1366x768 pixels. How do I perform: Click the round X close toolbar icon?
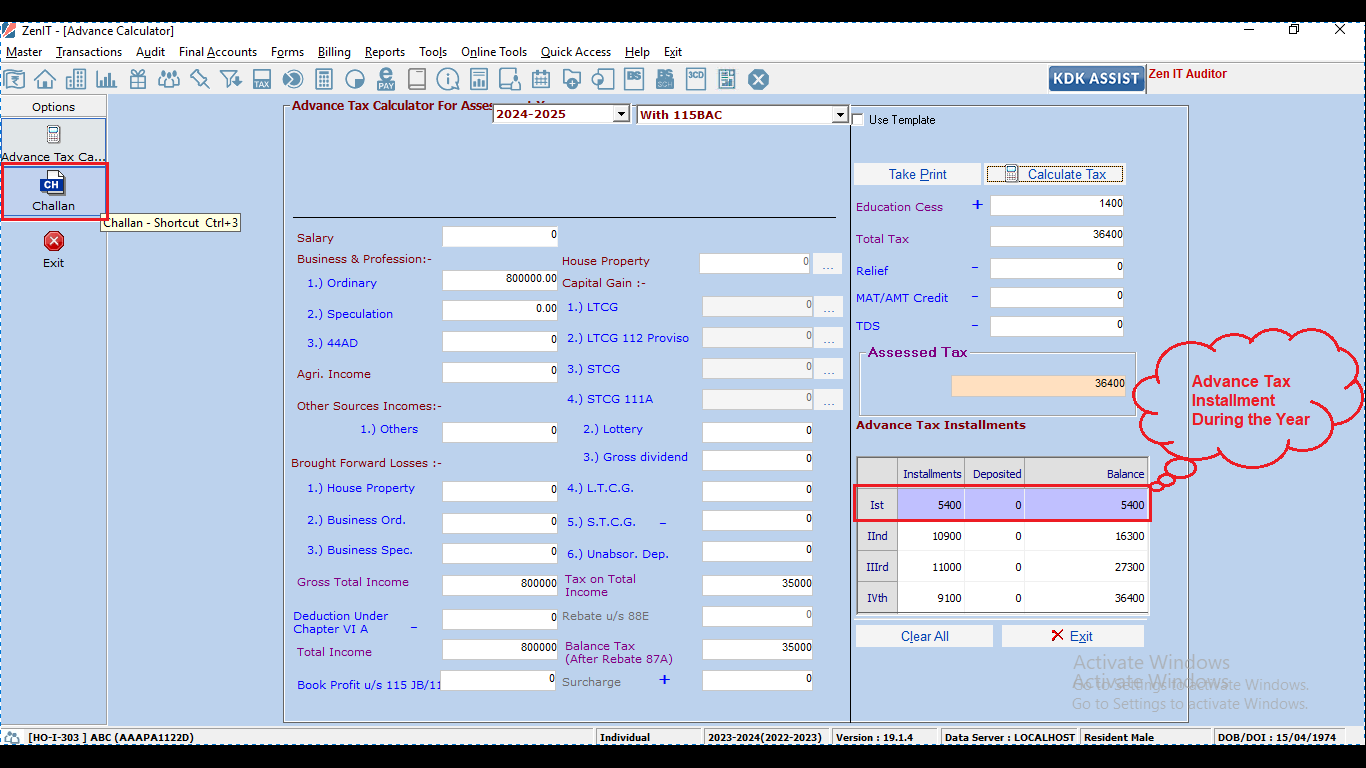point(759,79)
